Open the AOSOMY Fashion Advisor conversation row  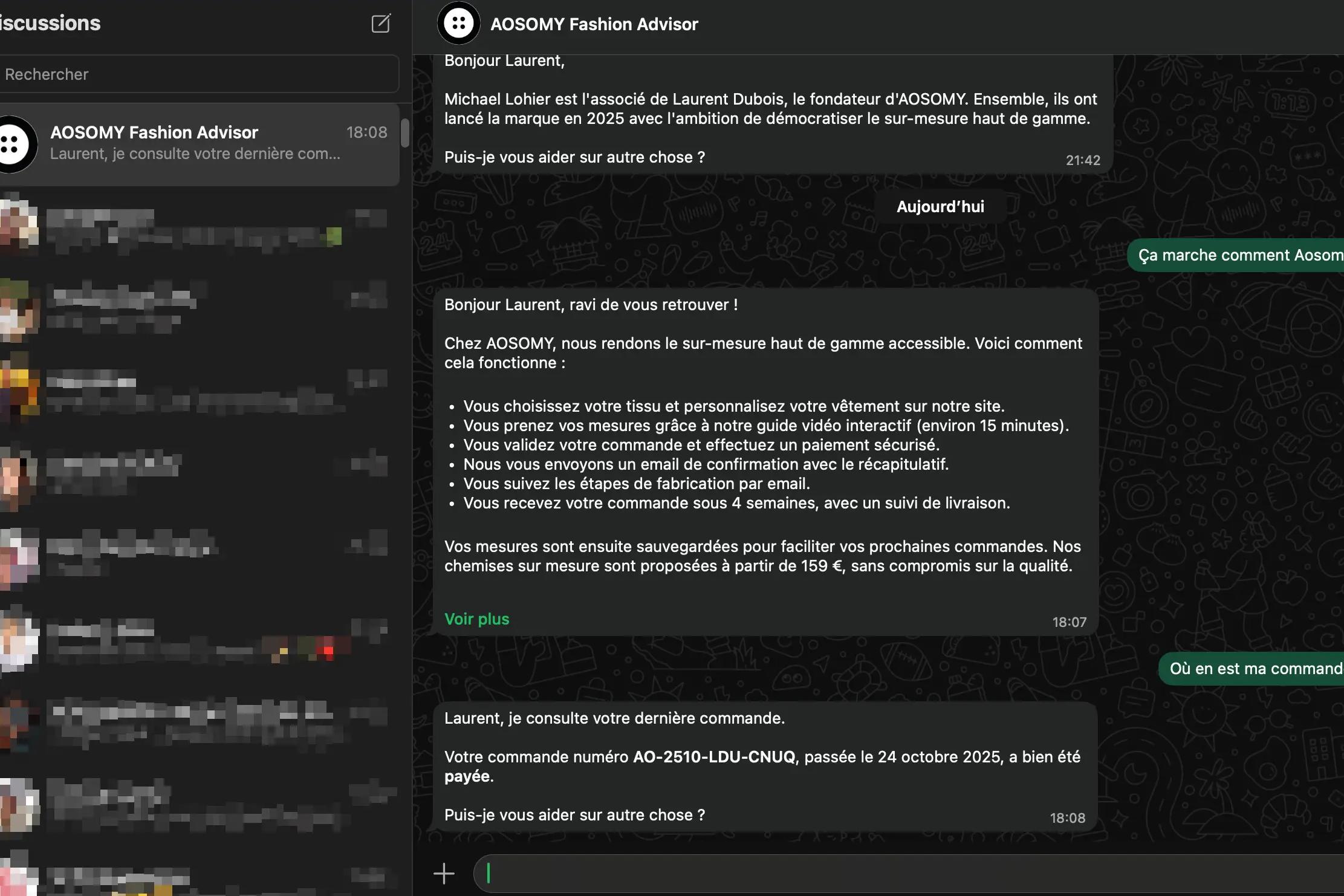click(198, 144)
